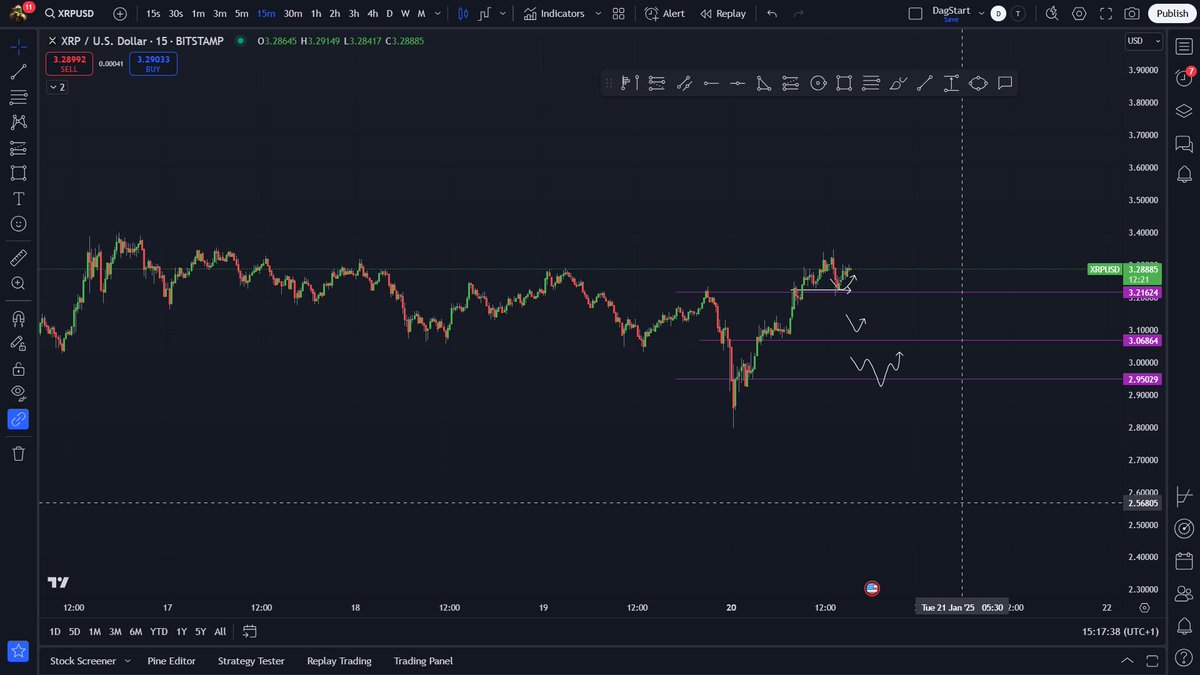This screenshot has height=675, width=1200.
Task: Sell at 3.28992
Action: click(69, 64)
